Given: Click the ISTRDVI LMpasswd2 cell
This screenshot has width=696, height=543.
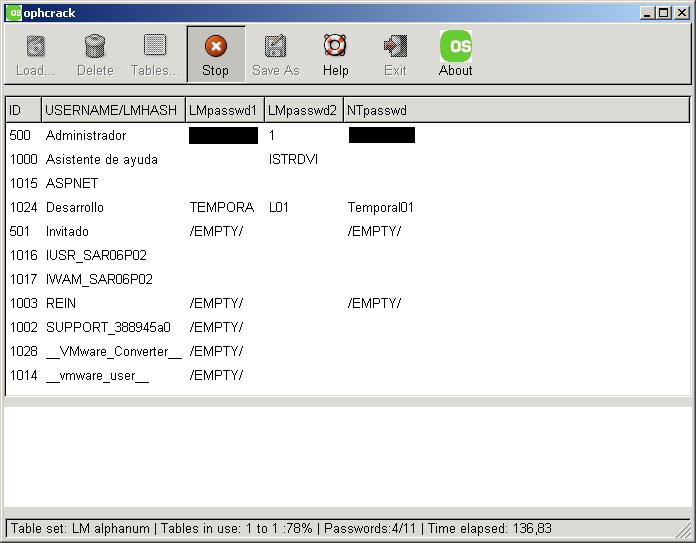Looking at the screenshot, I should tap(293, 159).
